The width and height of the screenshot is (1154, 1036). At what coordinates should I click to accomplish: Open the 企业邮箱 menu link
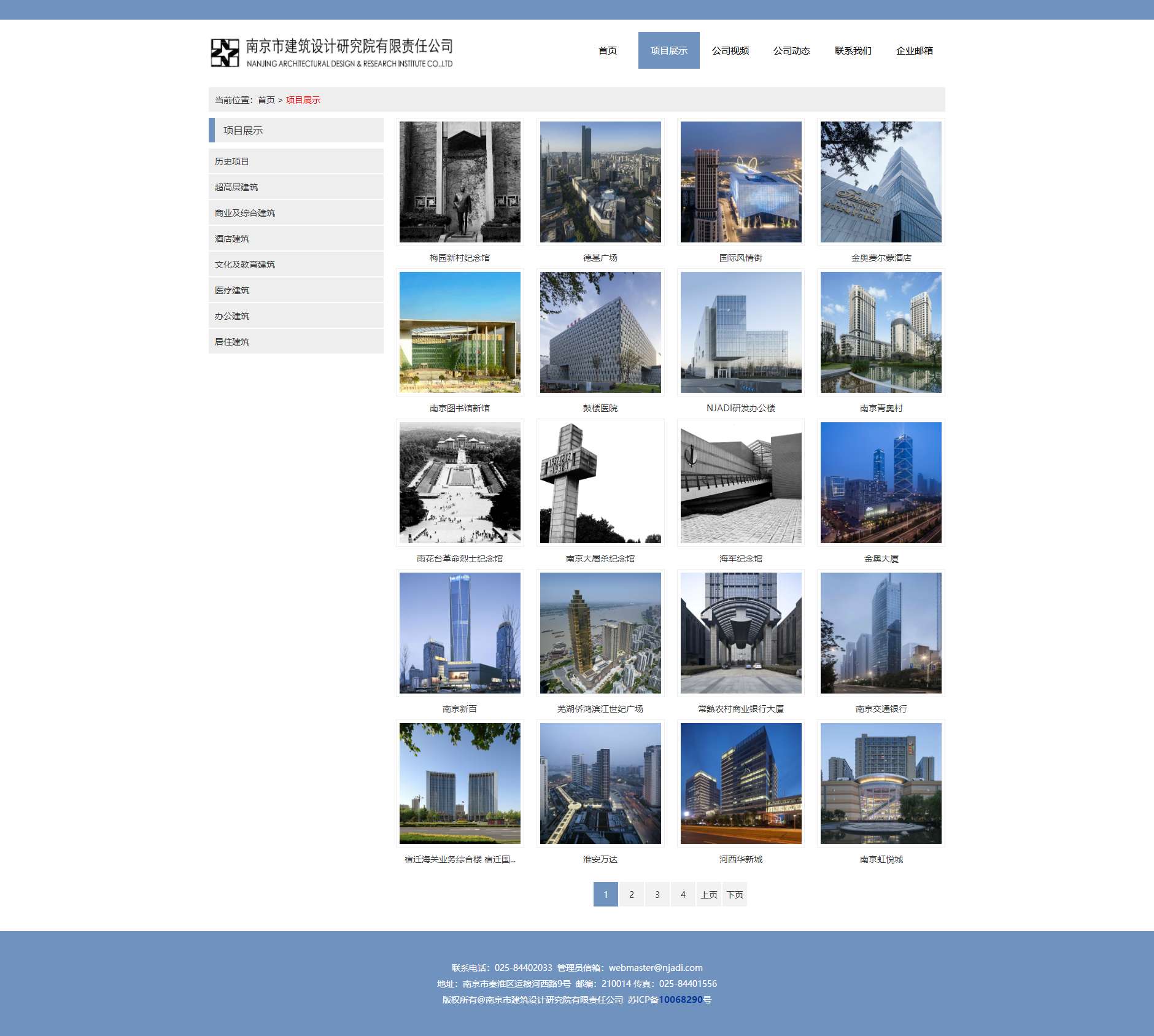point(915,50)
